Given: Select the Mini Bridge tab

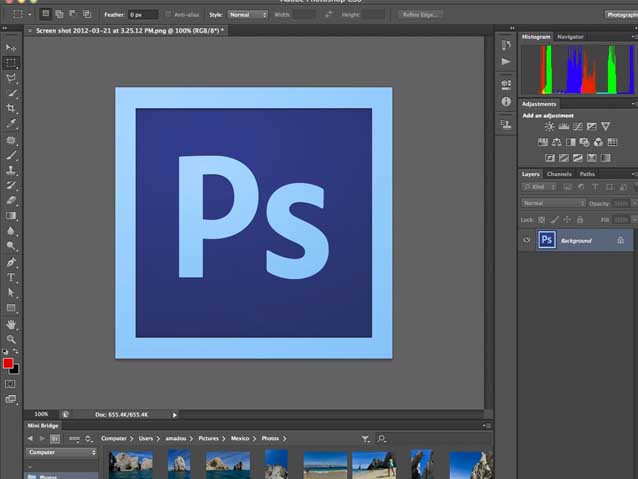Looking at the screenshot, I should tap(43, 426).
